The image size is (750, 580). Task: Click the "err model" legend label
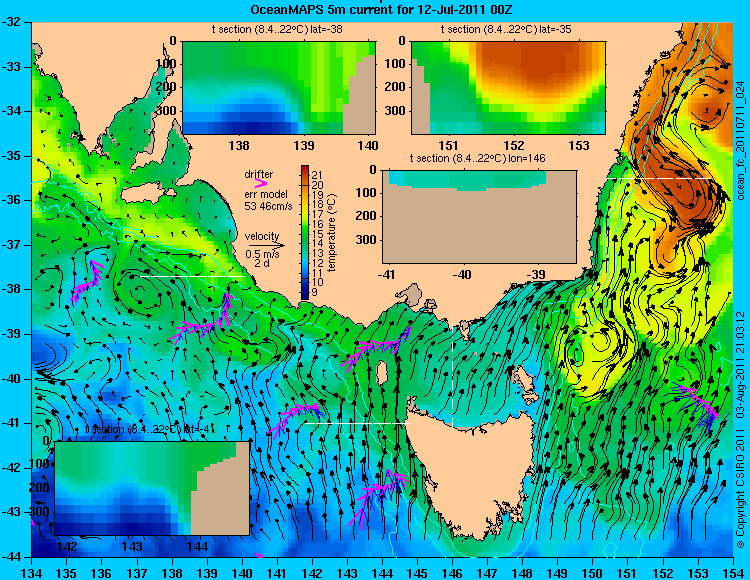point(266,194)
